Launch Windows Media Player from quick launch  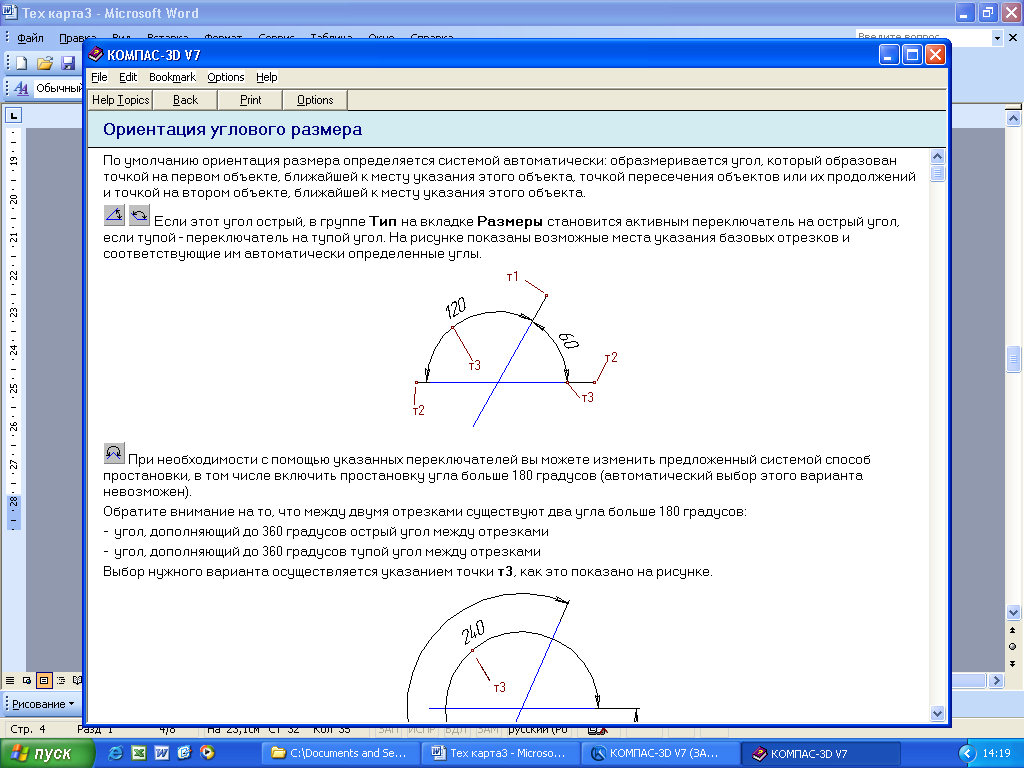pyautogui.click(x=207, y=752)
